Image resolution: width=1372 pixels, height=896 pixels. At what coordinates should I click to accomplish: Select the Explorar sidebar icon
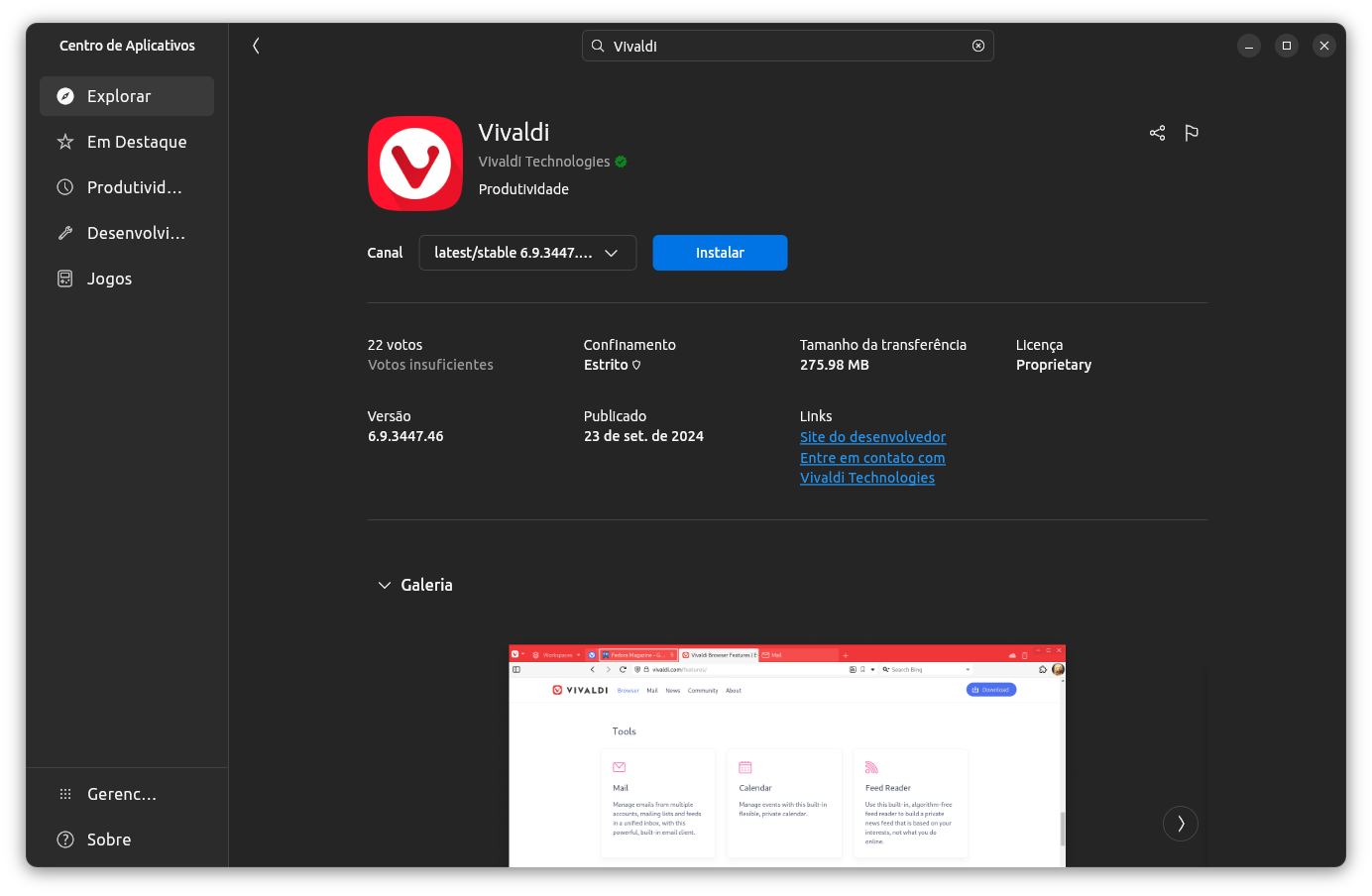[65, 96]
